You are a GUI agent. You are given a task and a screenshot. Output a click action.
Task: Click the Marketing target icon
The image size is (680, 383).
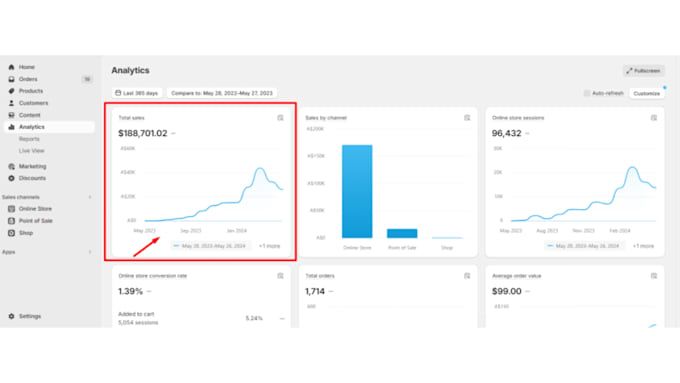11,167
